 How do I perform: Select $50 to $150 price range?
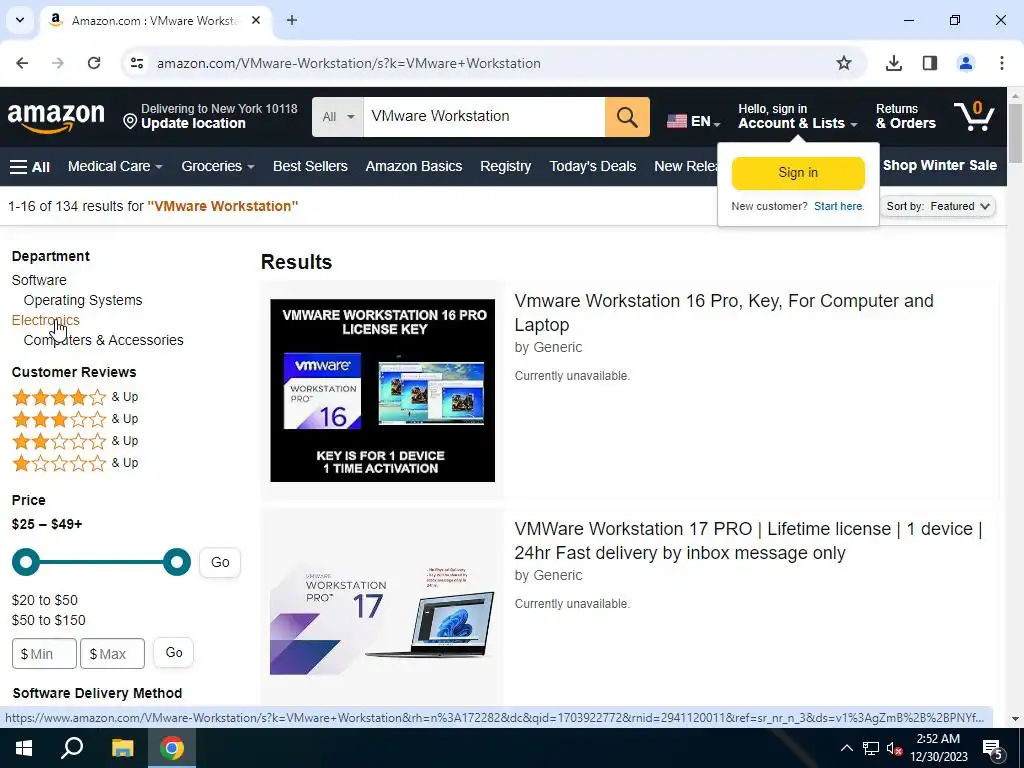48,620
